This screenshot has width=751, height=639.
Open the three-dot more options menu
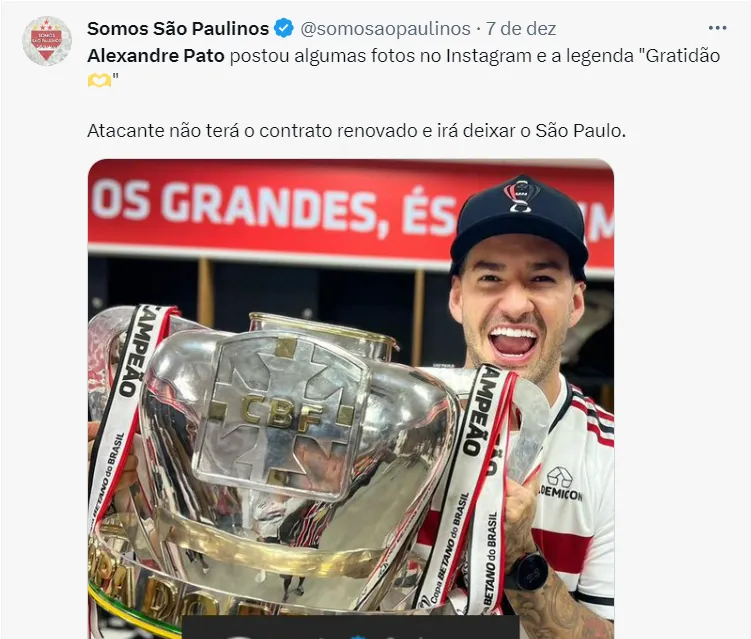[717, 28]
